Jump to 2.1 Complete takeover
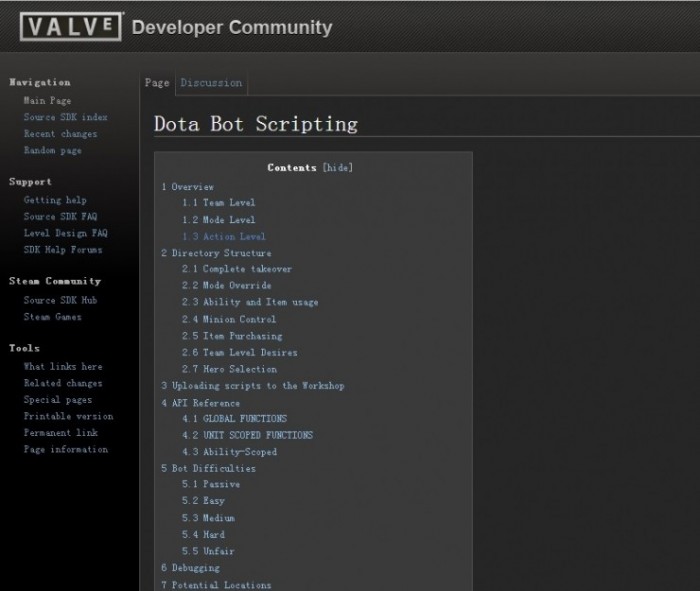This screenshot has height=591, width=700. coord(237,269)
